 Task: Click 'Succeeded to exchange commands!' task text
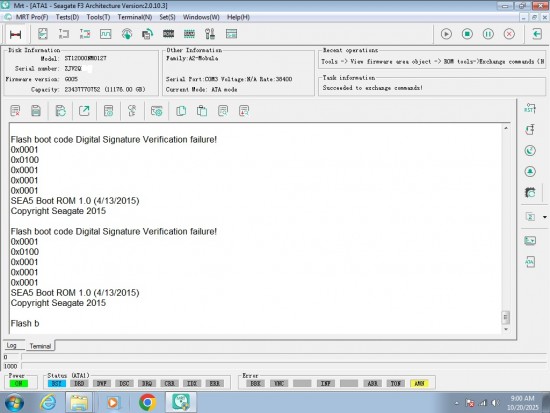[x=373, y=88]
